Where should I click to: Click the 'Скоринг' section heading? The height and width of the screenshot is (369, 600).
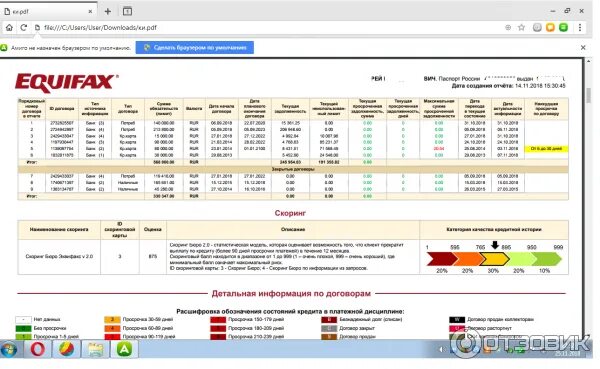tap(290, 213)
